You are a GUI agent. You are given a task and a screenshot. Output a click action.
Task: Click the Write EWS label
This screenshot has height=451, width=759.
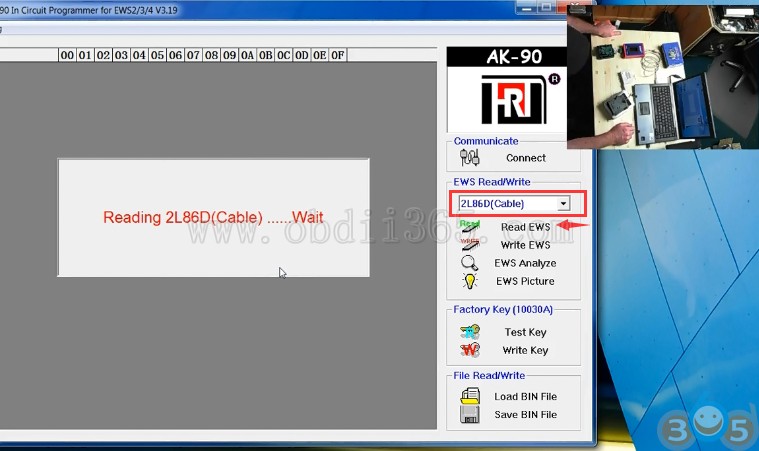tap(525, 245)
